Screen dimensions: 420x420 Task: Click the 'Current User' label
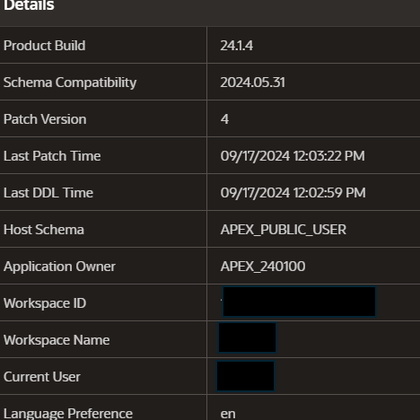coord(42,377)
